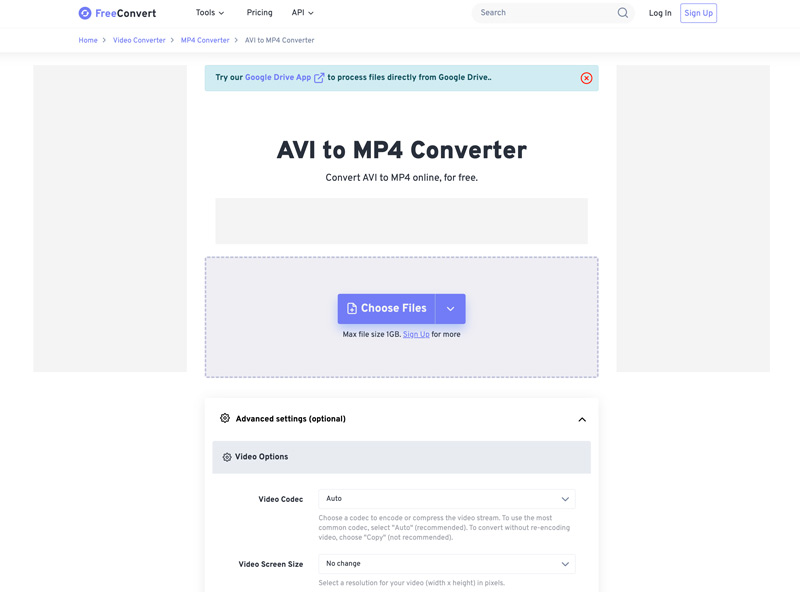Click the external link icon after Google Drive App

click(319, 78)
